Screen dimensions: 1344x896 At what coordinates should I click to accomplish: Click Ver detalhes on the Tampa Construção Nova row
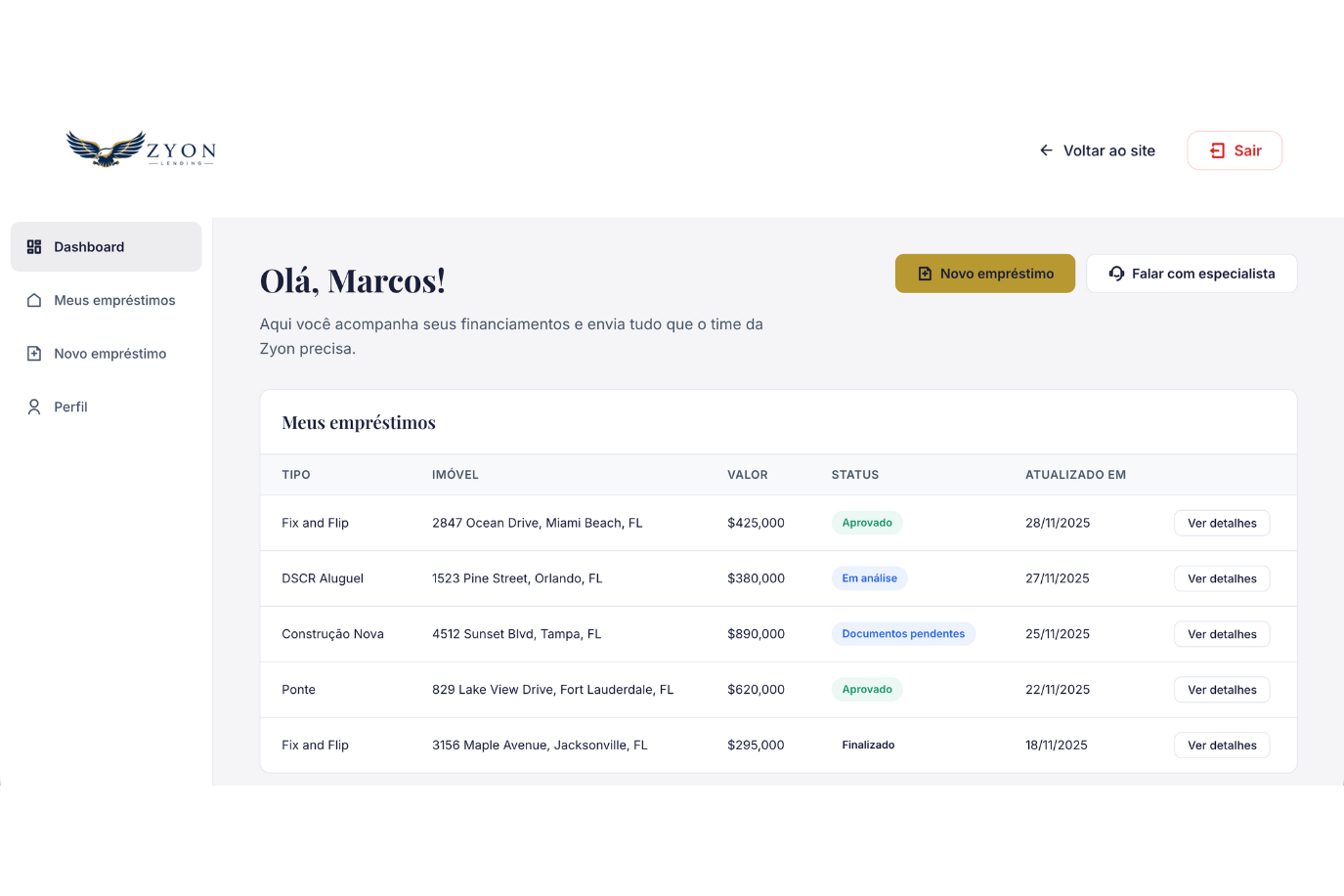coord(1221,633)
